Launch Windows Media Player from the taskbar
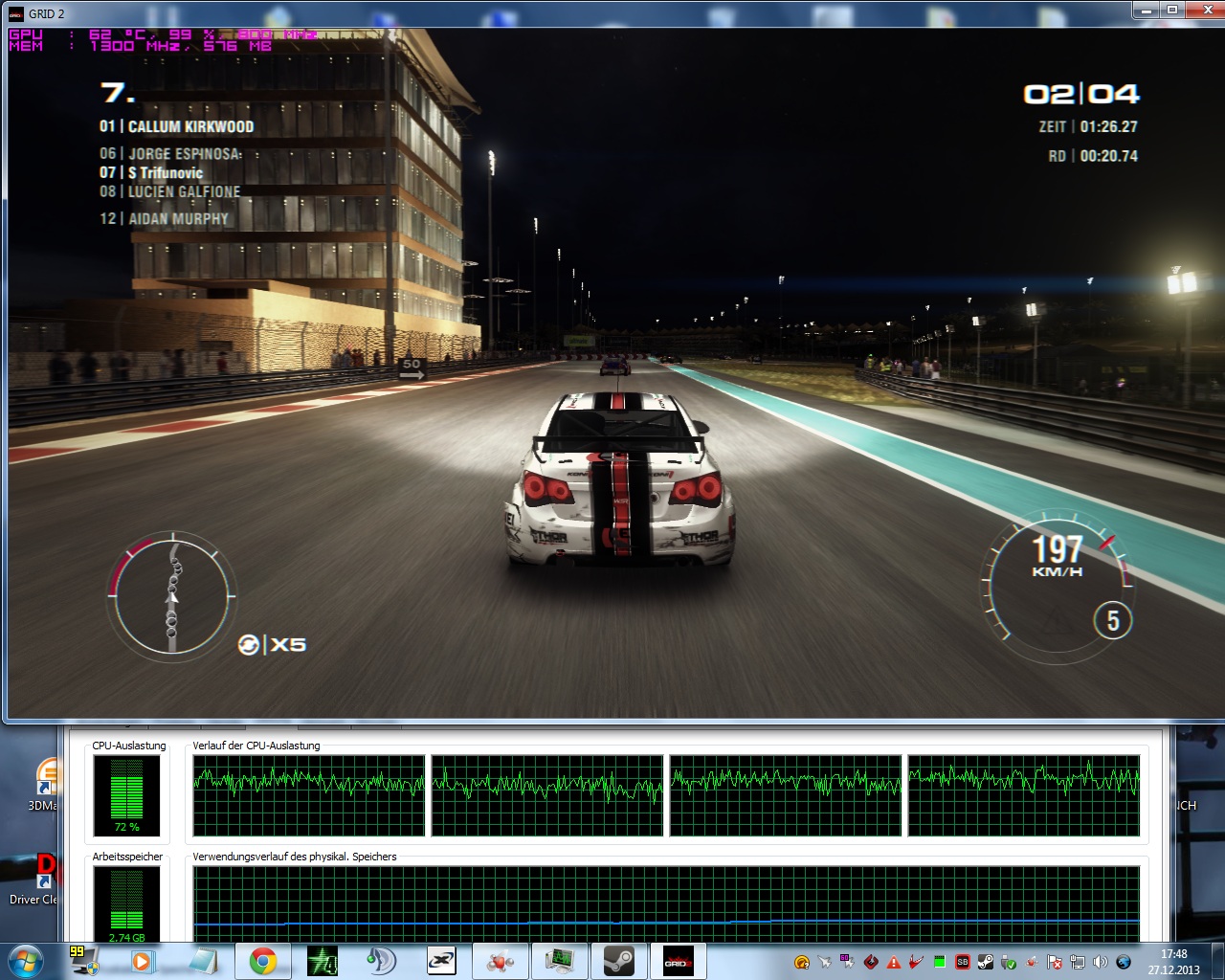1225x980 pixels. point(142,961)
